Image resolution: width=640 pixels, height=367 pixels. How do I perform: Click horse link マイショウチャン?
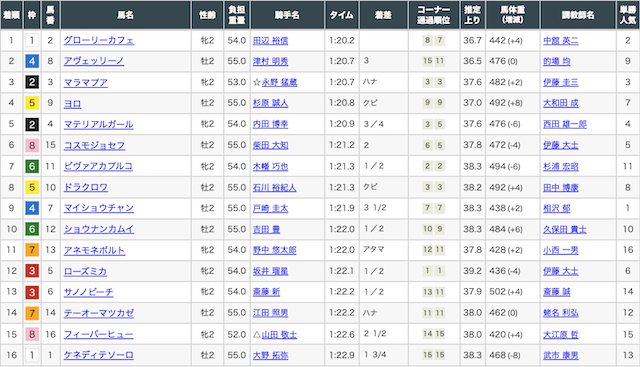tap(99, 208)
